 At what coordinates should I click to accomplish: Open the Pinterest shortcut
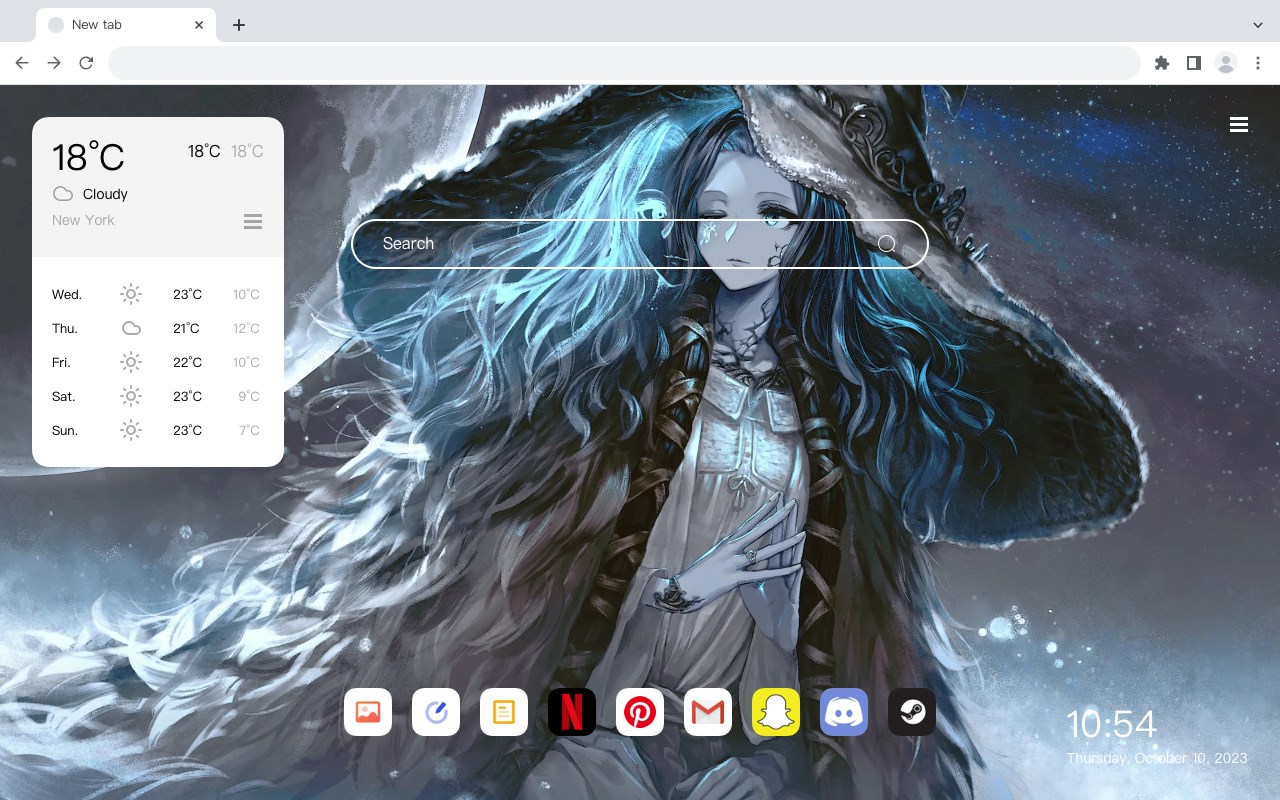point(640,712)
